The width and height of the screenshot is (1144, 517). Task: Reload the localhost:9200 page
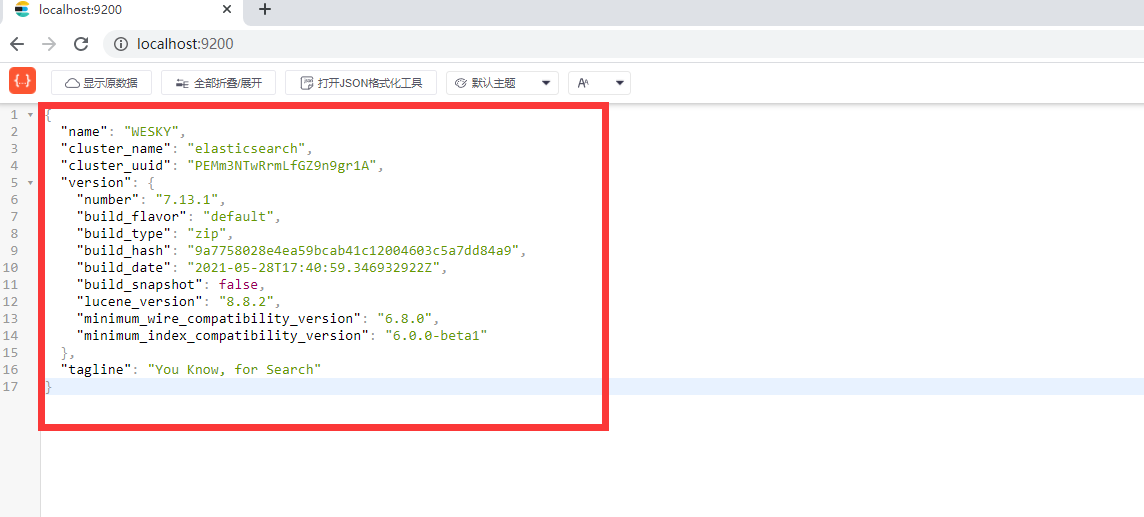[x=81, y=44]
